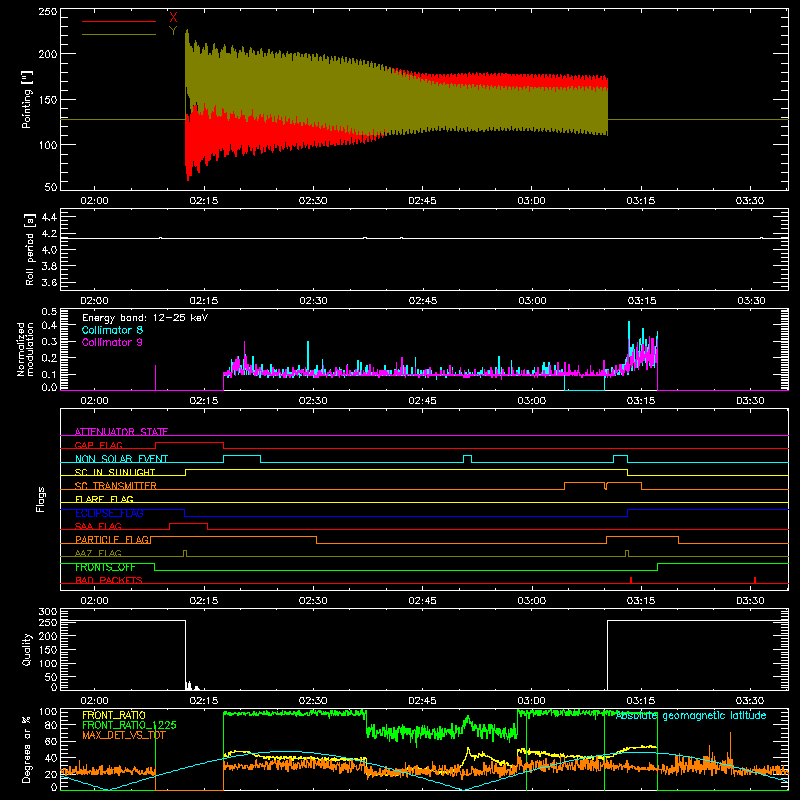The height and width of the screenshot is (800, 800).
Task: Click the BAD_PACKETS red spike near 03:15
Action: (631, 580)
